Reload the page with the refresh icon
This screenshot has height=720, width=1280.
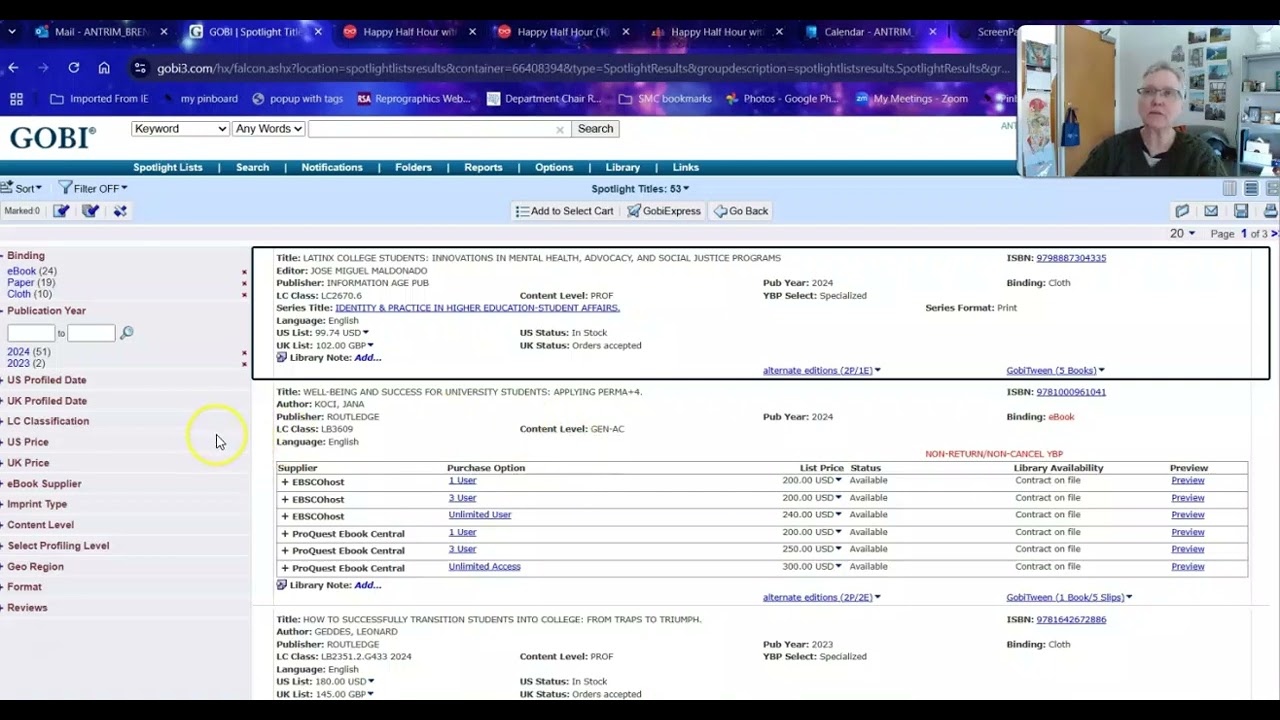click(x=74, y=68)
